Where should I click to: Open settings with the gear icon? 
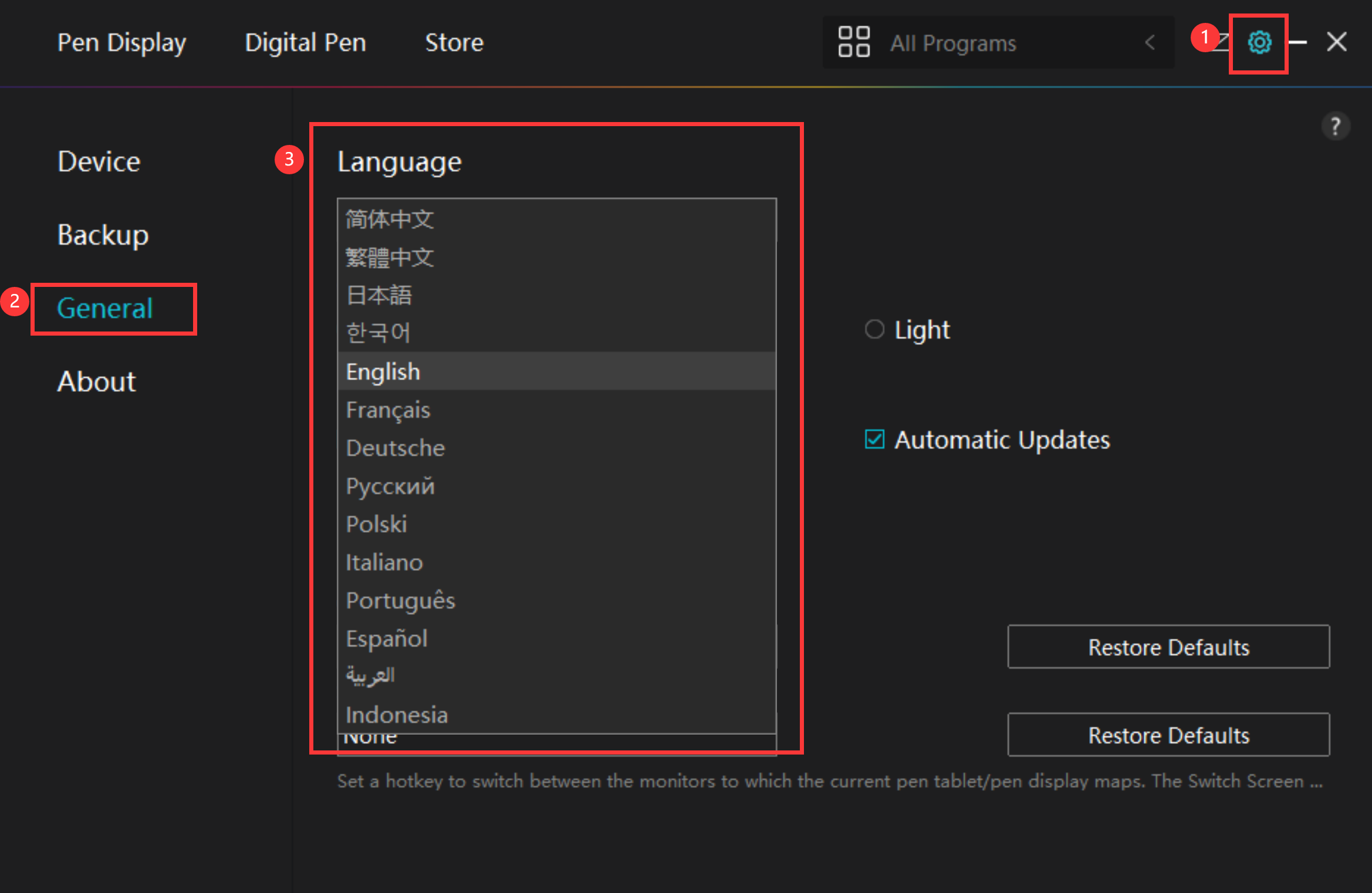point(1259,42)
